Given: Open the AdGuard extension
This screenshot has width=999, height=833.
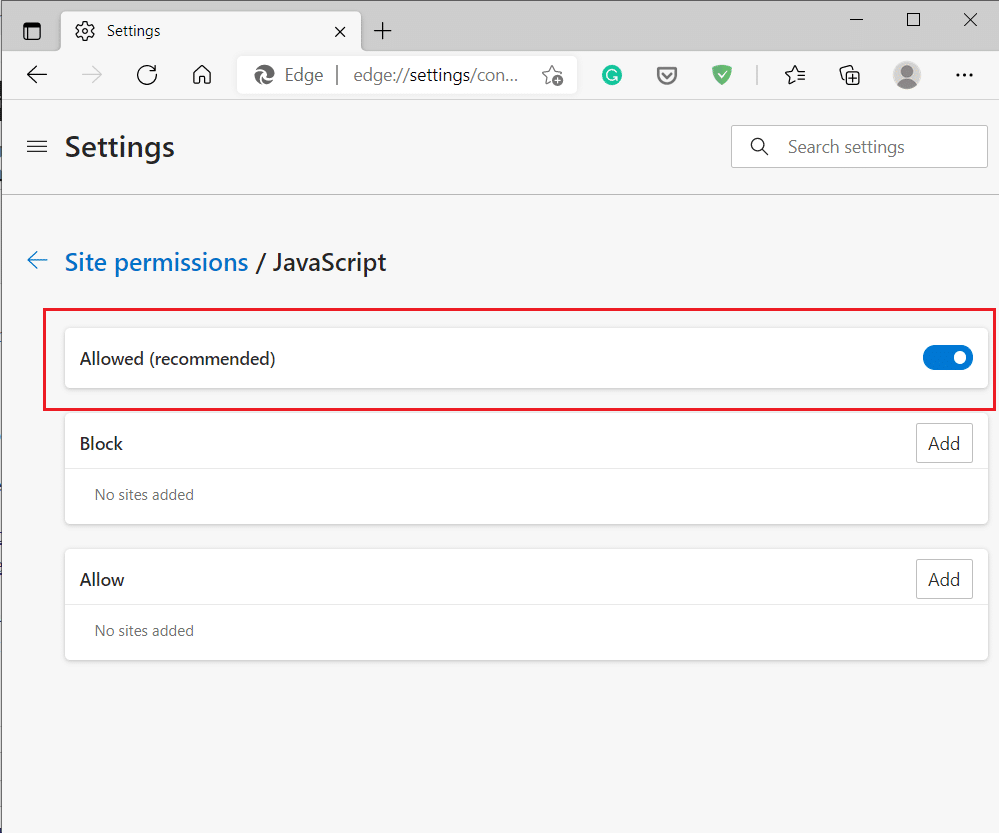Looking at the screenshot, I should pyautogui.click(x=721, y=75).
